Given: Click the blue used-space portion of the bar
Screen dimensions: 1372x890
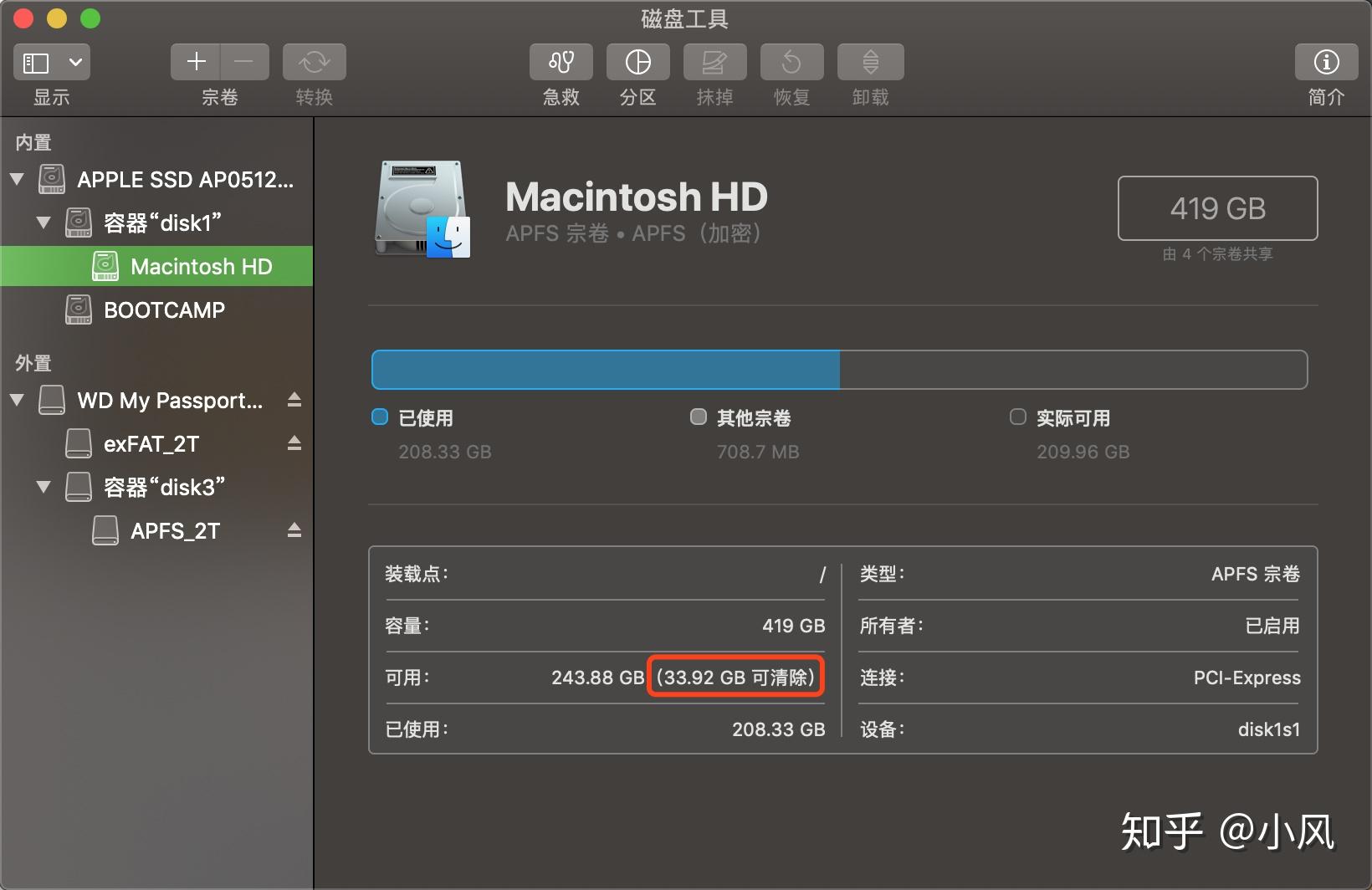Looking at the screenshot, I should click(606, 370).
